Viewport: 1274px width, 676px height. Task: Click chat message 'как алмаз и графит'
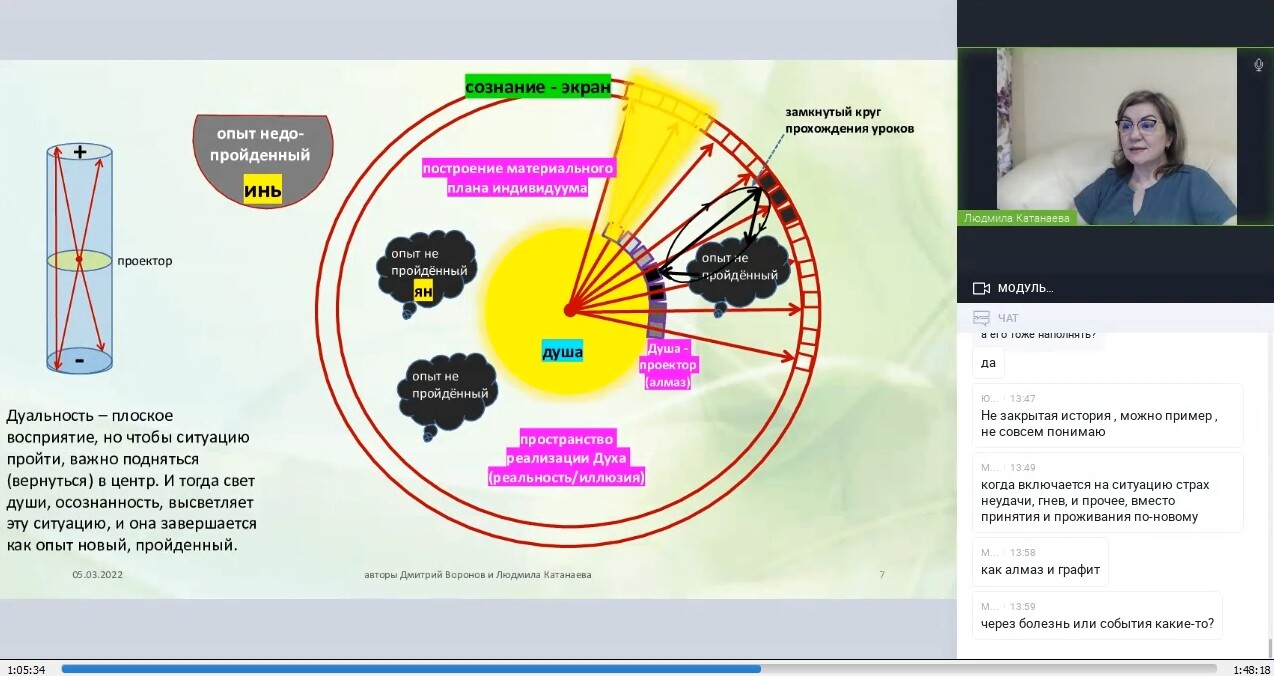coord(1040,569)
